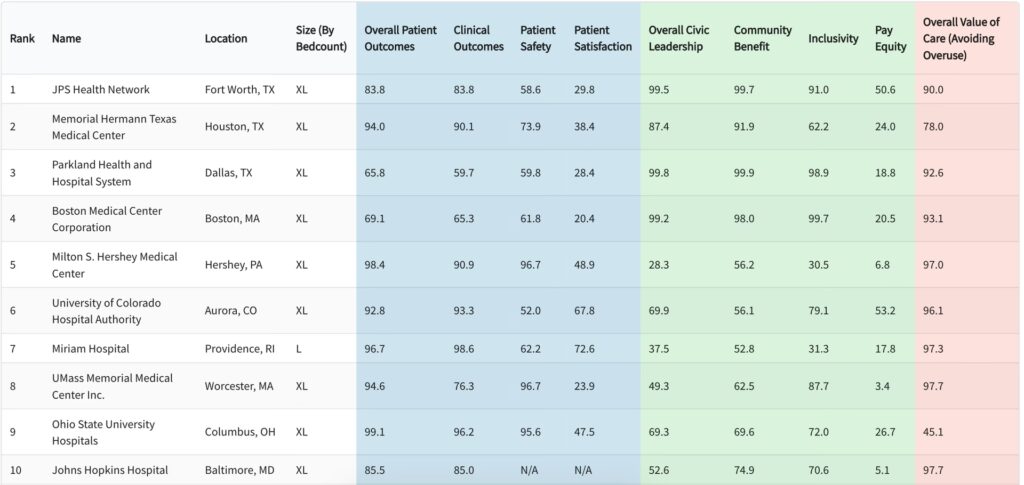Image resolution: width=1024 pixels, height=485 pixels.
Task: Click Johns Hopkins Hospital in the table
Action: pos(110,470)
